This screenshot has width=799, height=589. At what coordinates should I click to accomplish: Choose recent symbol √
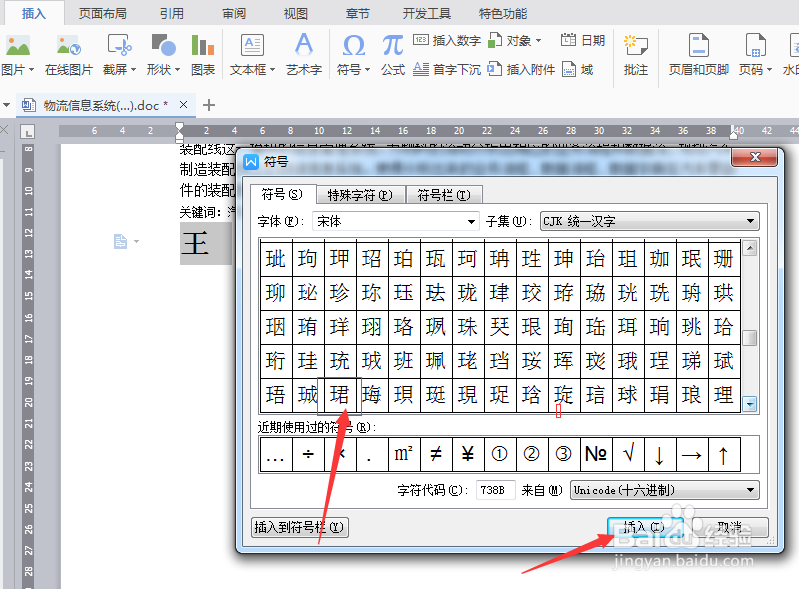click(628, 454)
